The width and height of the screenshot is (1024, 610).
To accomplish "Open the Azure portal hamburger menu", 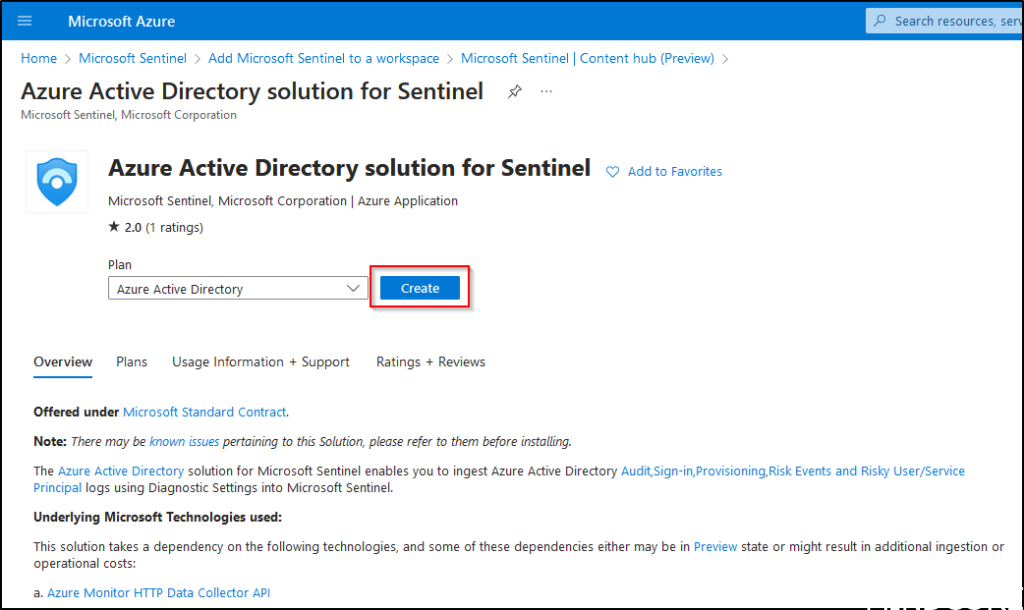I will tap(24, 21).
